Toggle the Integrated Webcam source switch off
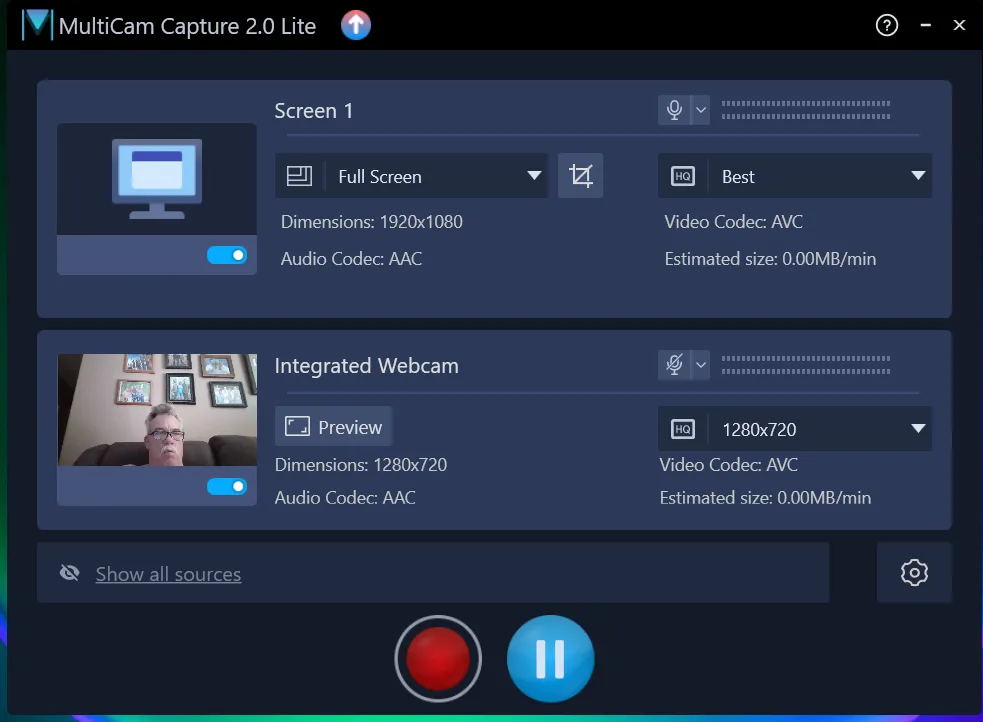 [227, 486]
